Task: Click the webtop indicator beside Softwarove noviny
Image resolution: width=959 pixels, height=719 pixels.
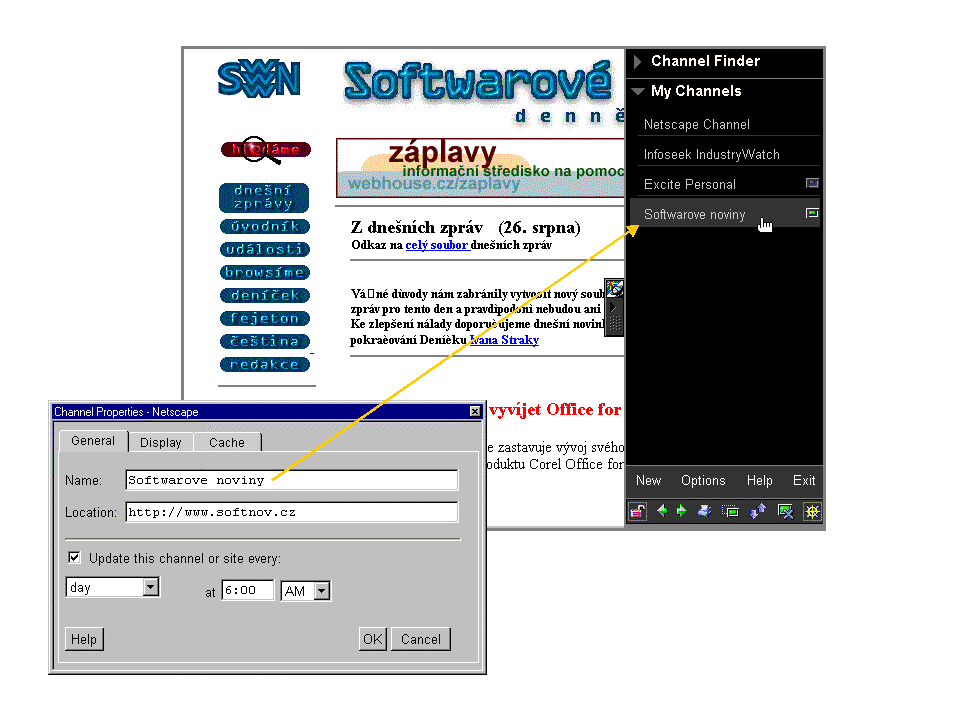Action: pos(812,213)
